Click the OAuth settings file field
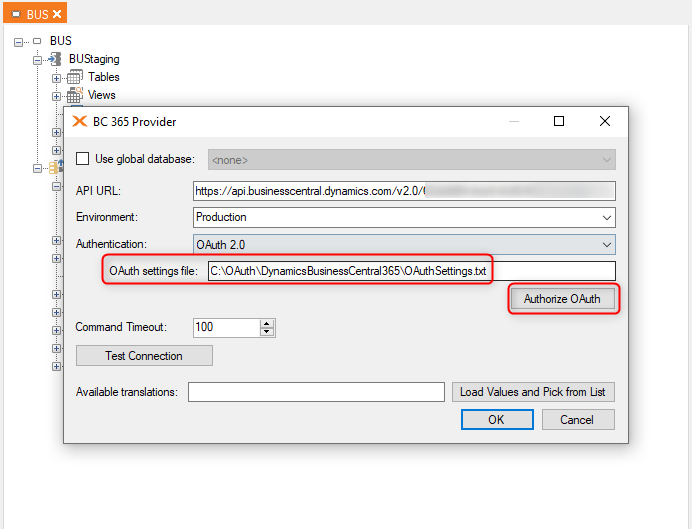This screenshot has width=692, height=529. coord(412,271)
